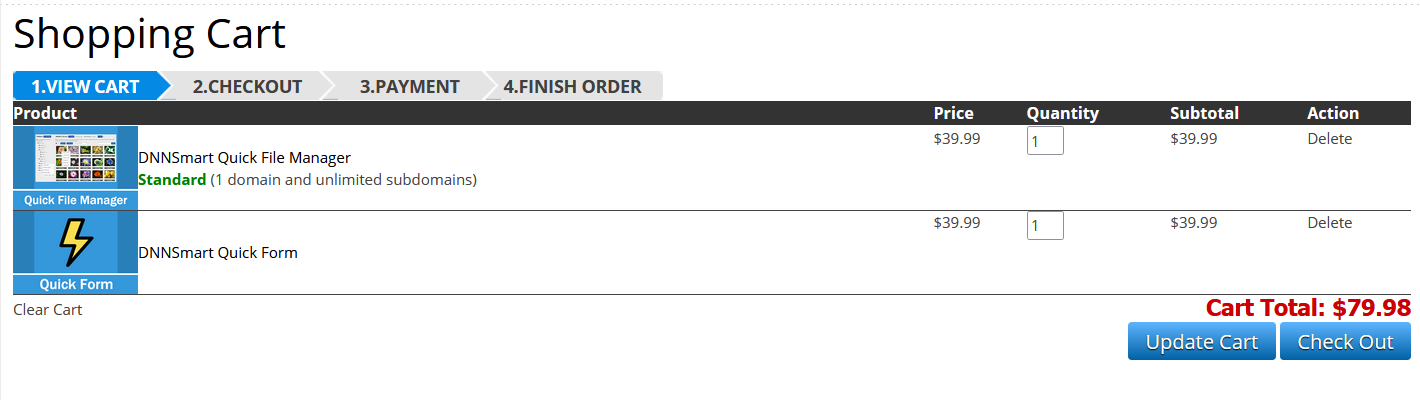Image resolution: width=1420 pixels, height=400 pixels.
Task: Go to the 2.Checkout step tab
Action: tap(247, 87)
